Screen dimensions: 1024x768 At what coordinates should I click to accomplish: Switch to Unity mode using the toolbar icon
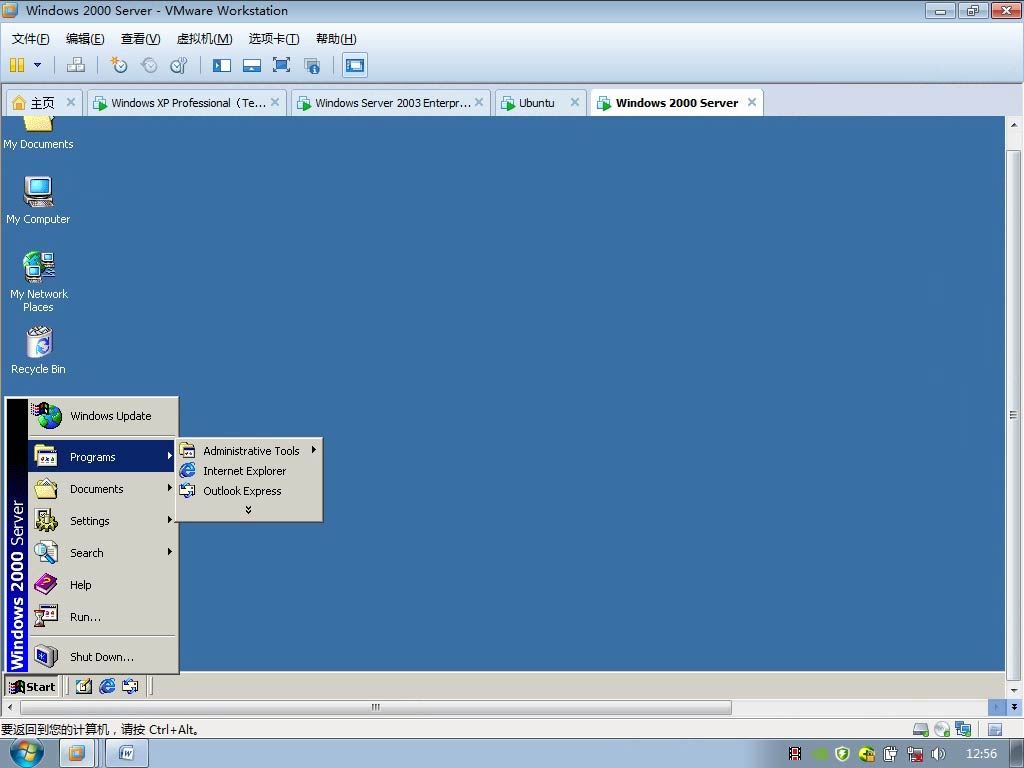(x=312, y=65)
